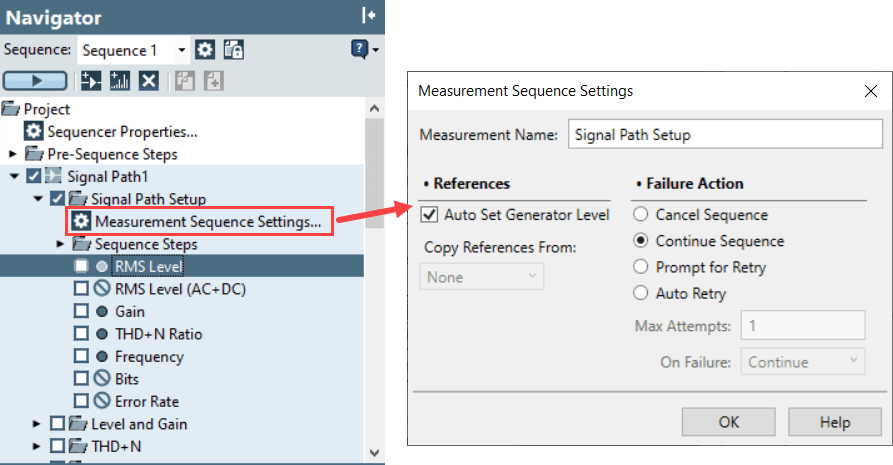This screenshot has width=893, height=465.
Task: Click OK in Measurement Sequence Settings dialog
Action: [x=730, y=422]
